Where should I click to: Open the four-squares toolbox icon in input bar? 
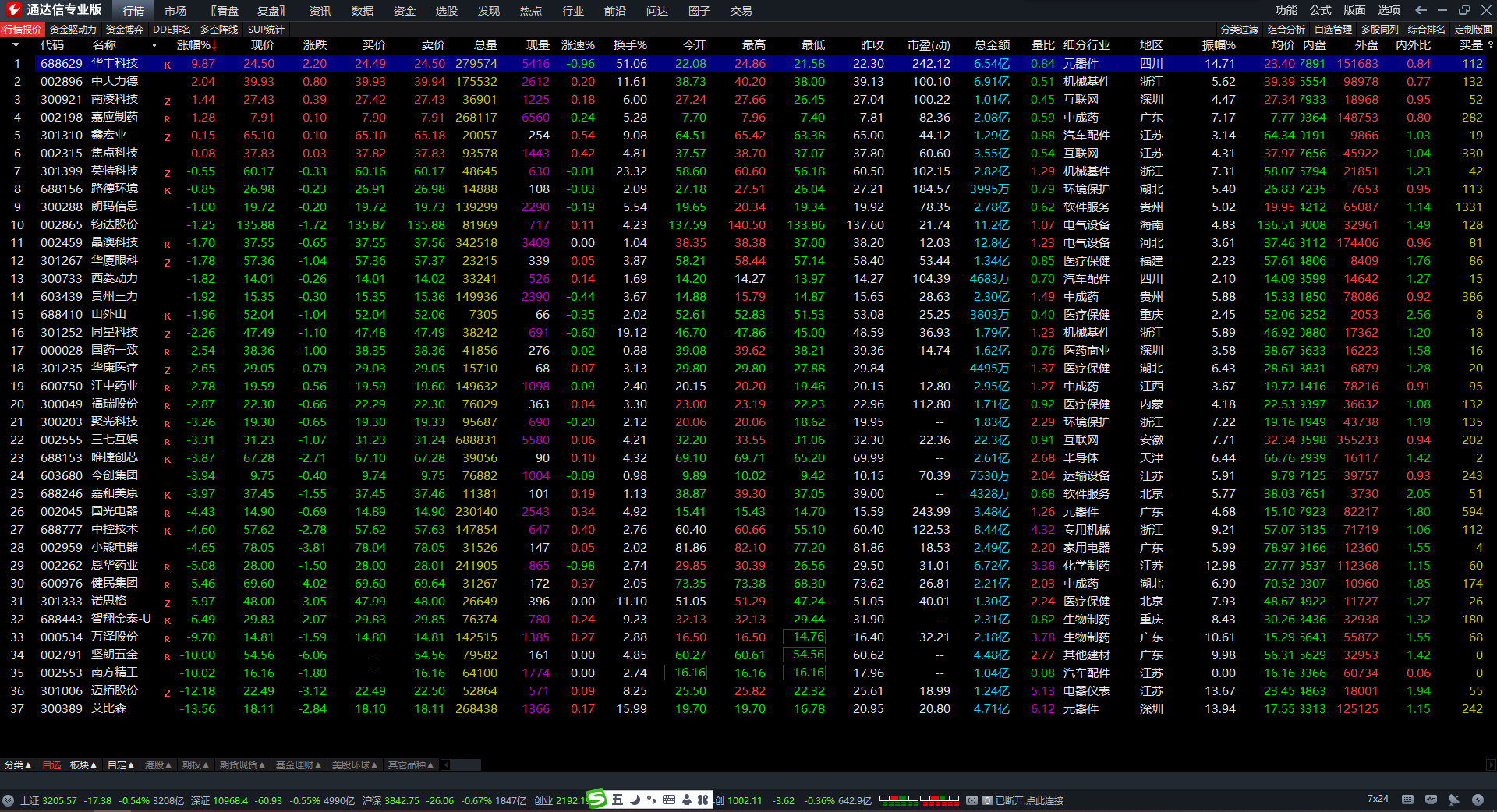pyautogui.click(x=702, y=800)
